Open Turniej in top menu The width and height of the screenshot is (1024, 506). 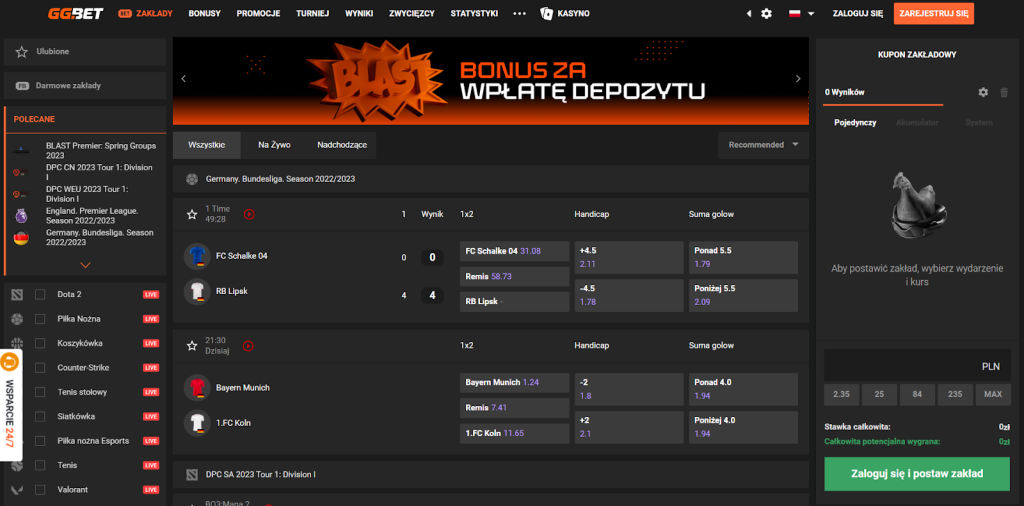coord(312,14)
